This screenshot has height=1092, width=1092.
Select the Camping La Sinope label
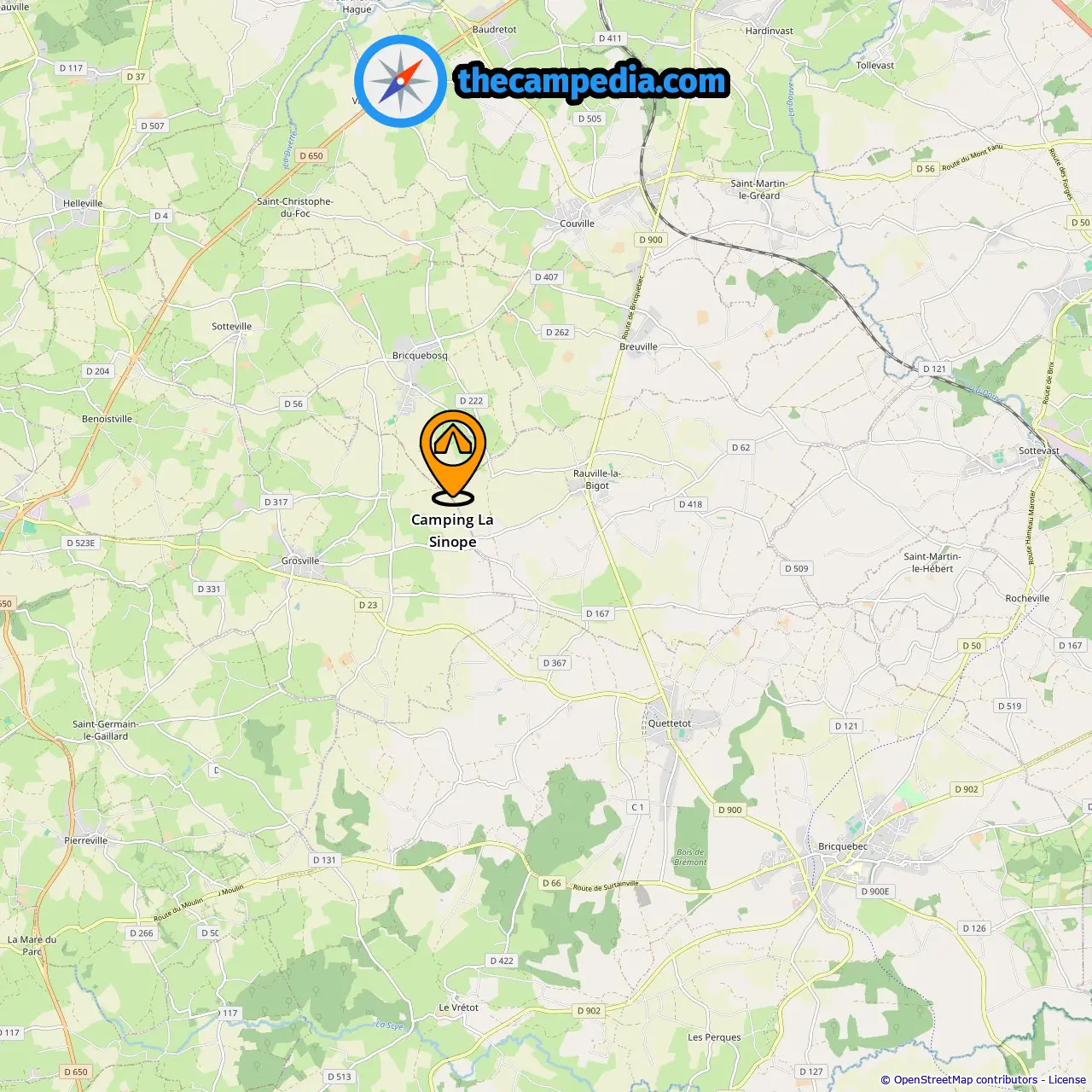[x=452, y=531]
